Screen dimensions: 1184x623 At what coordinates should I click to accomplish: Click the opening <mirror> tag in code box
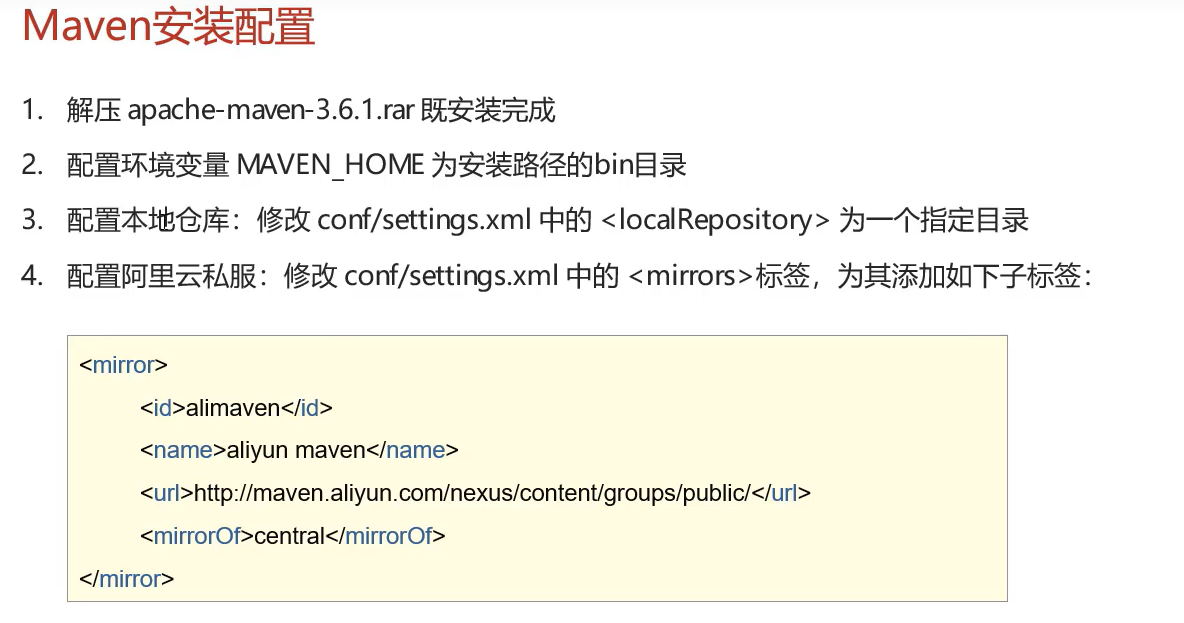(123, 364)
